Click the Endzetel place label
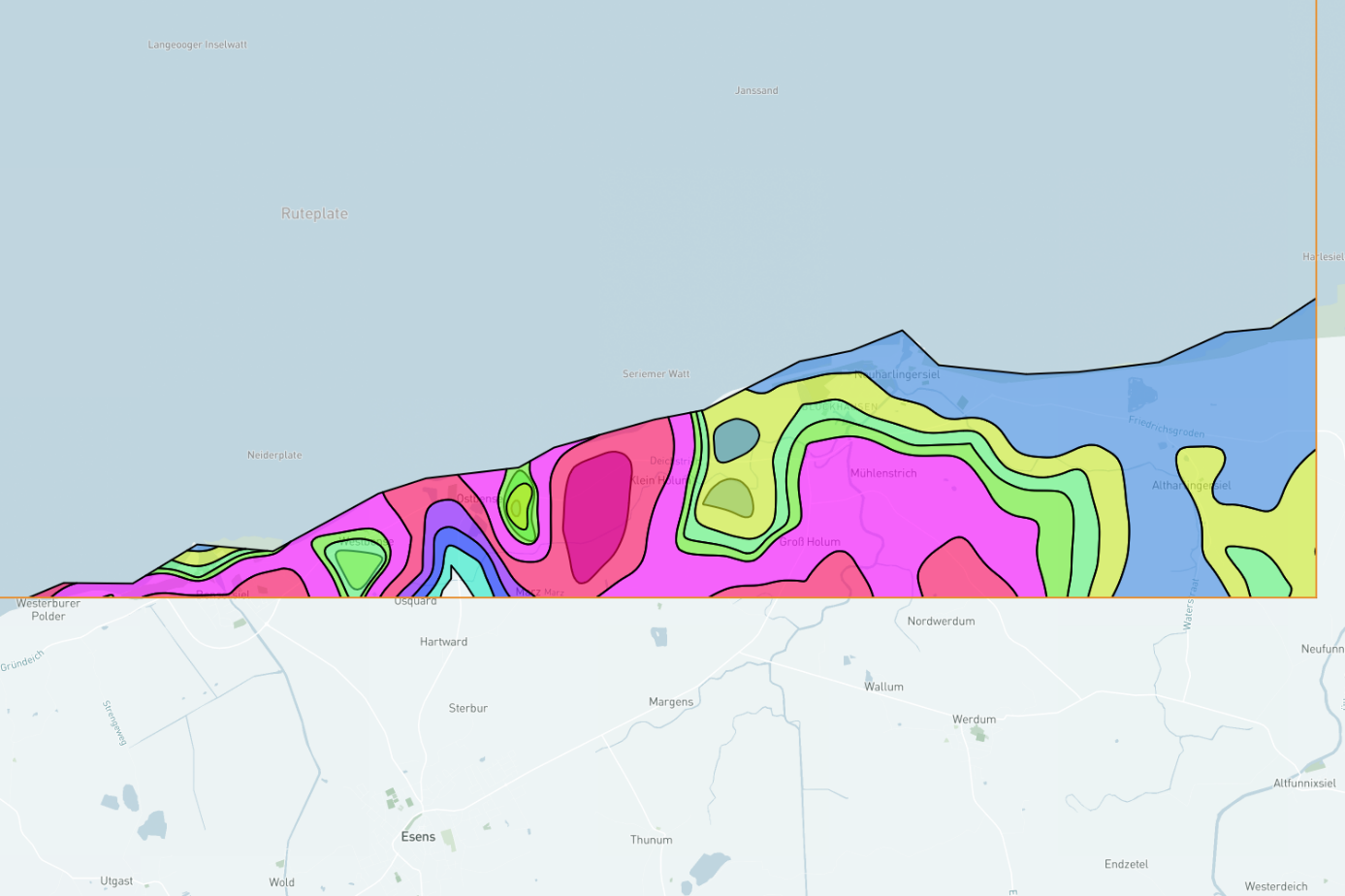The width and height of the screenshot is (1345, 896). coord(1126,864)
